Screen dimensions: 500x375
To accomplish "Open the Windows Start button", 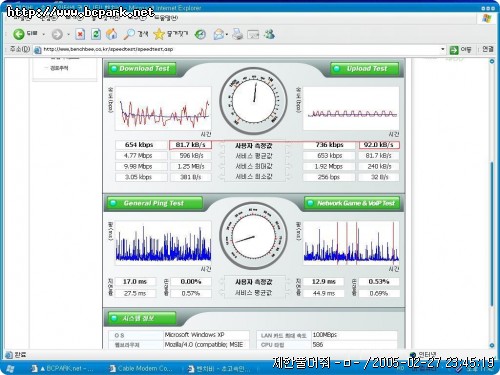I will (x=10, y=369).
